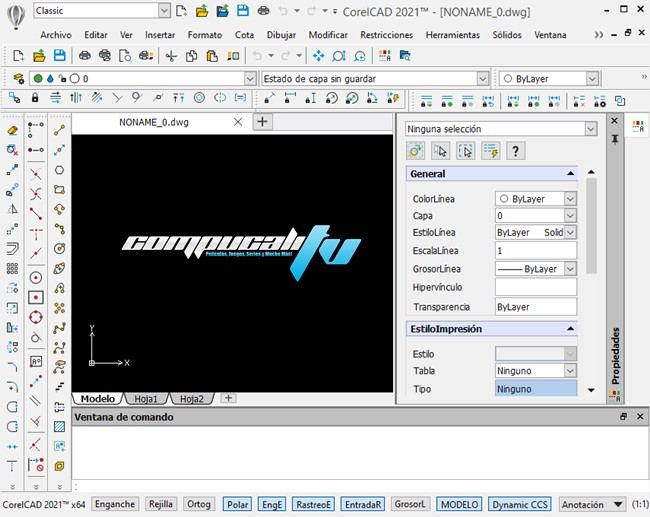Open the Herramientas menu
Viewport: 650px width, 517px height.
[453, 35]
